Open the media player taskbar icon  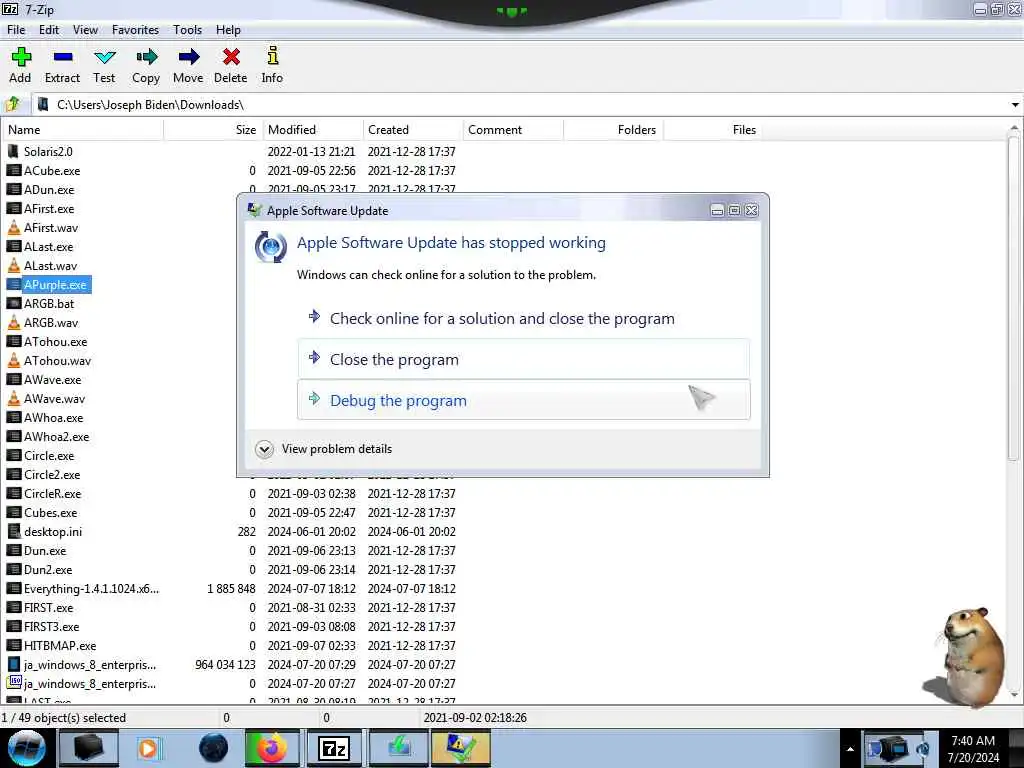pos(148,748)
